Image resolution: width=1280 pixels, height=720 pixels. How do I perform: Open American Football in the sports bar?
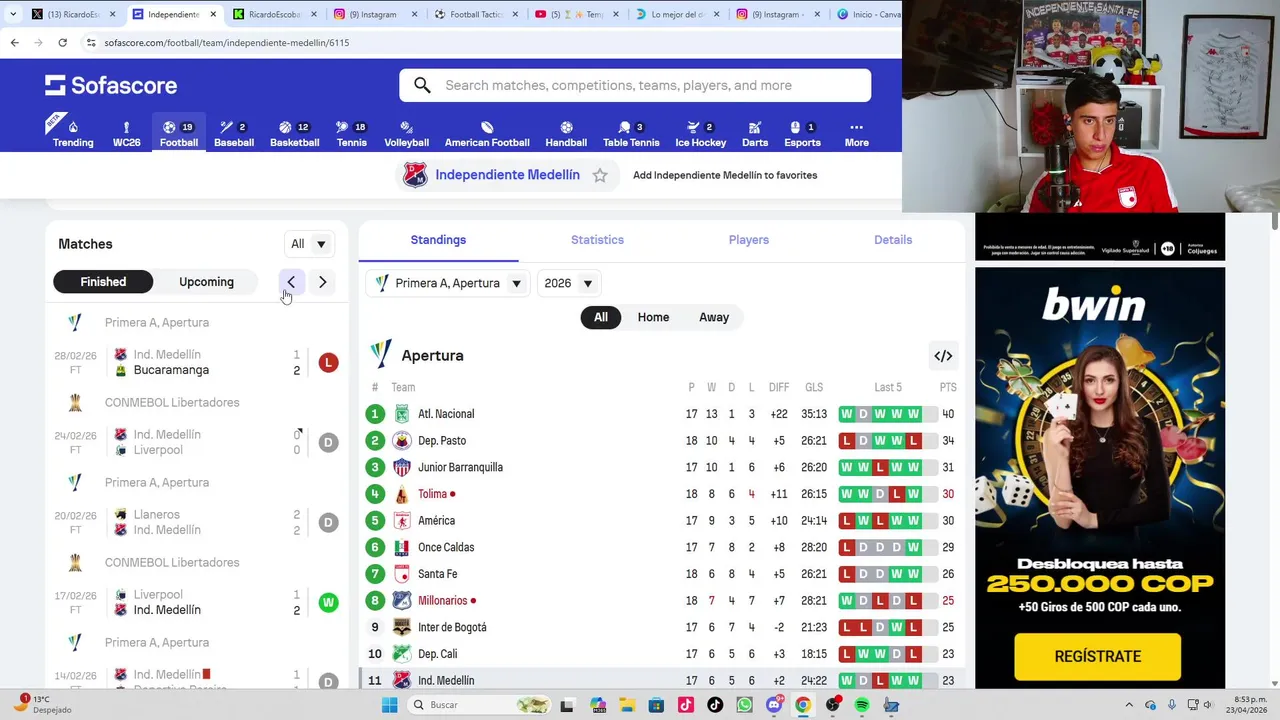point(487,133)
